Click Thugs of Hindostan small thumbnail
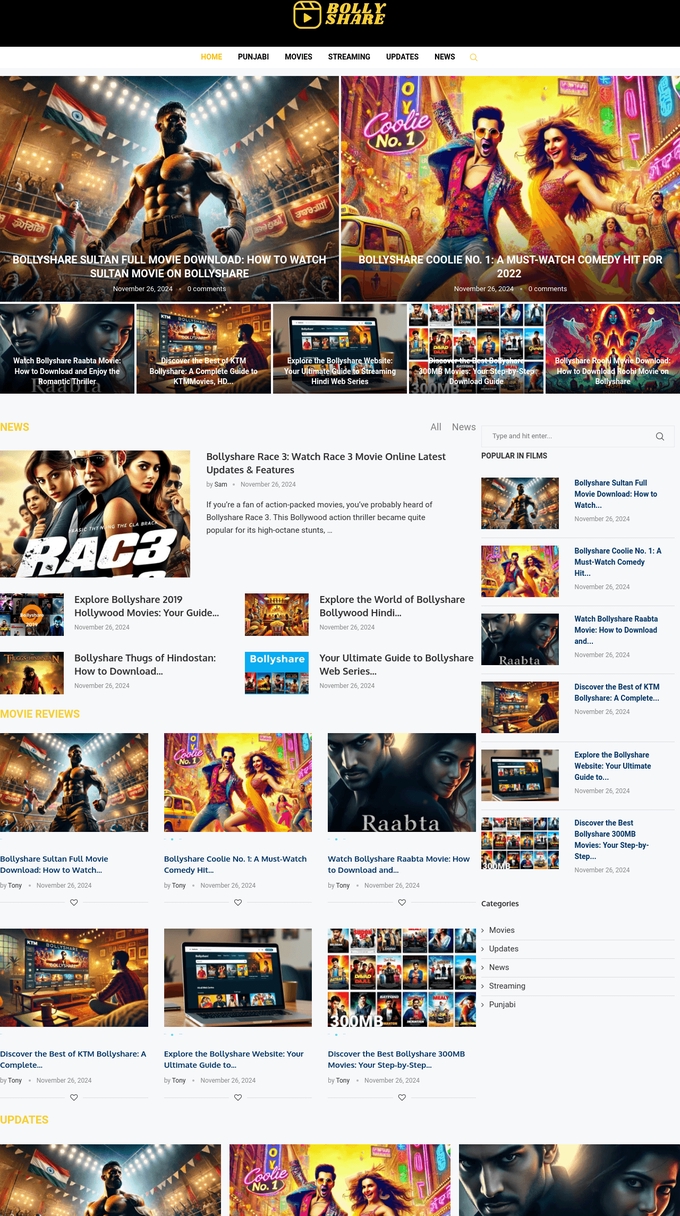Image resolution: width=680 pixels, height=1216 pixels. point(32,673)
